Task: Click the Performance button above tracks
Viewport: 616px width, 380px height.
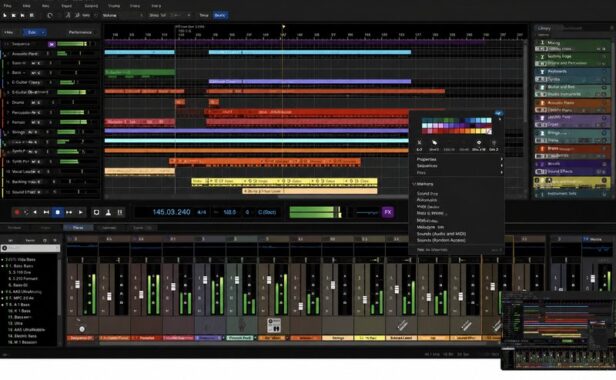Action: point(80,32)
